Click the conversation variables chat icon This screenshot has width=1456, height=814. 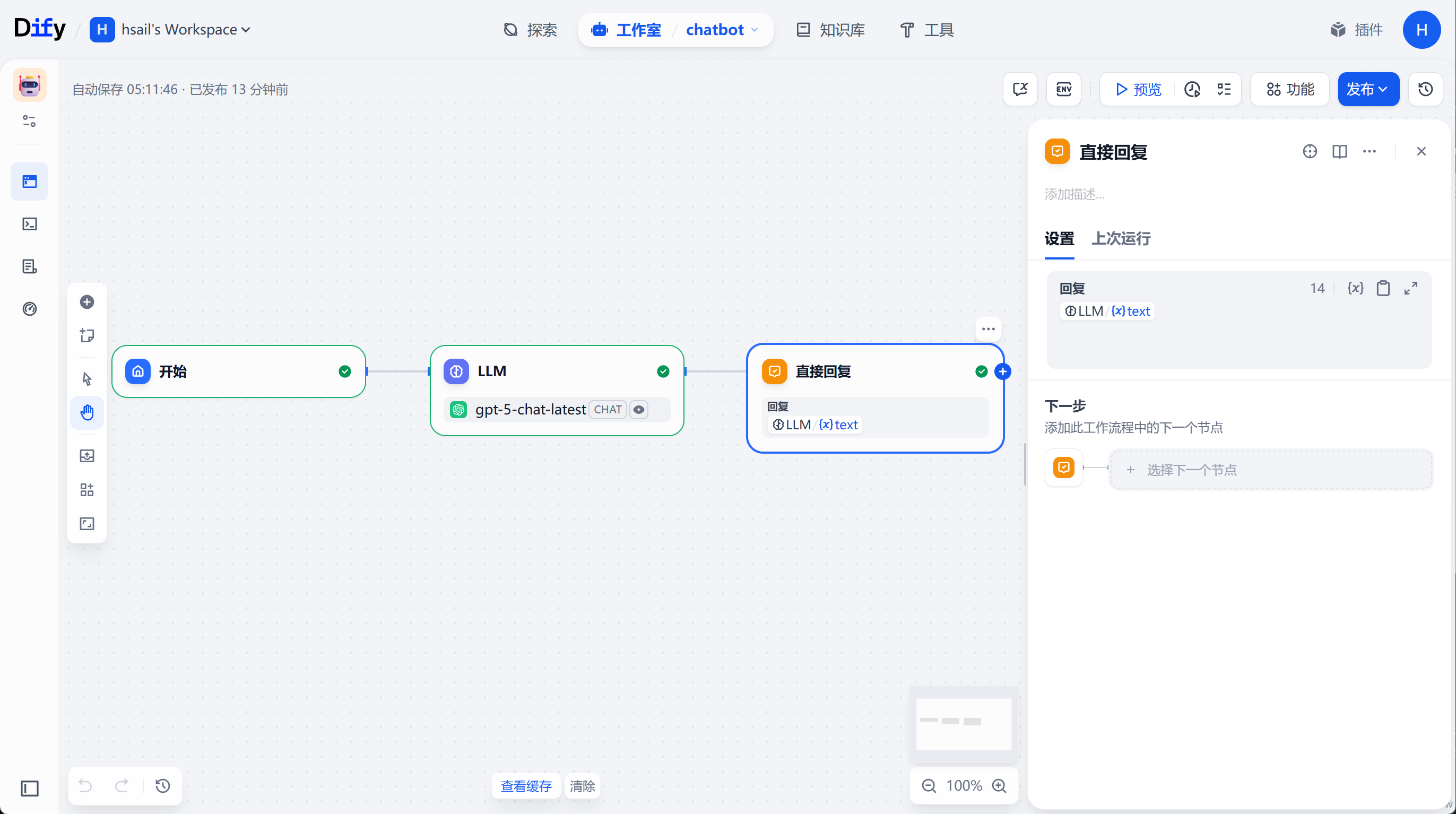(1020, 89)
